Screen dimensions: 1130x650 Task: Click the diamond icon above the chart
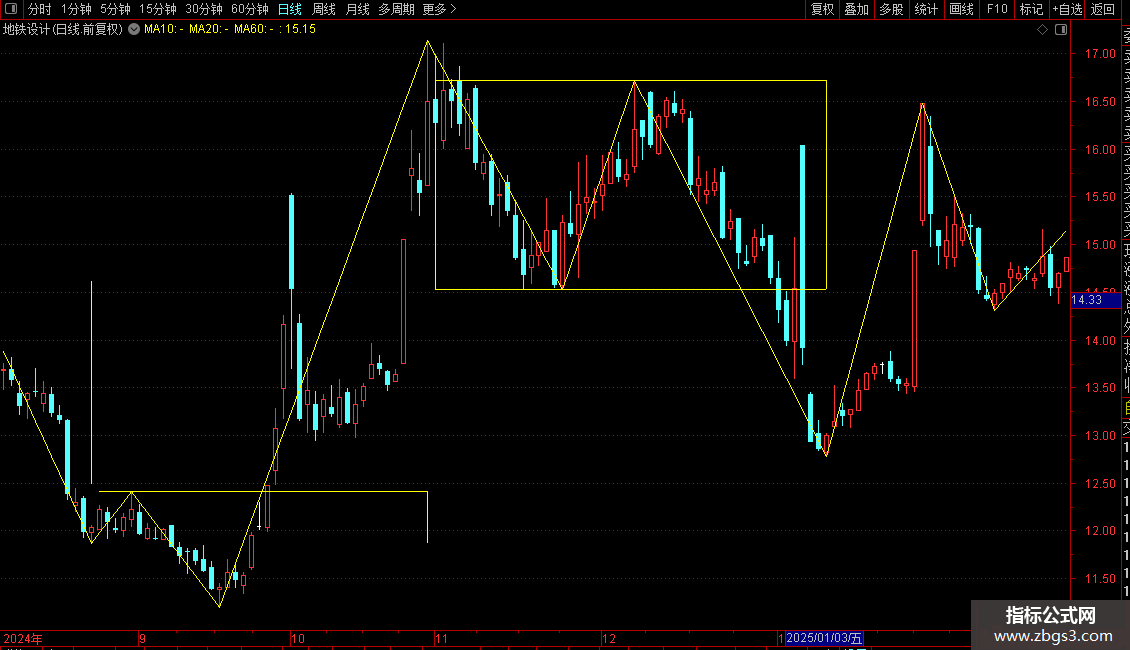[x=1042, y=30]
